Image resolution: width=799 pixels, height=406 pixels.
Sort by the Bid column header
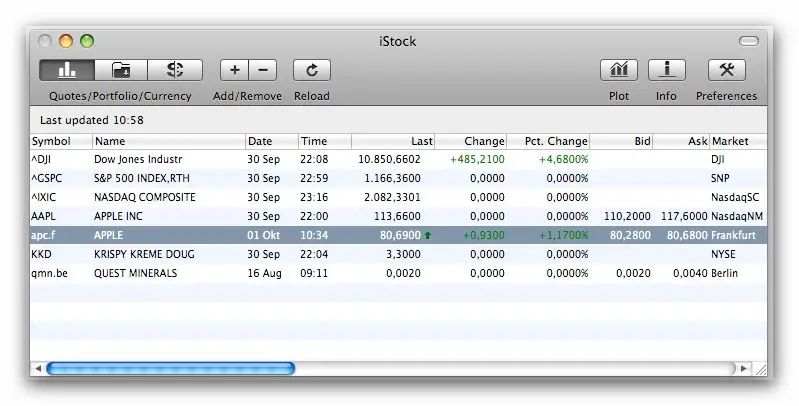coord(622,141)
